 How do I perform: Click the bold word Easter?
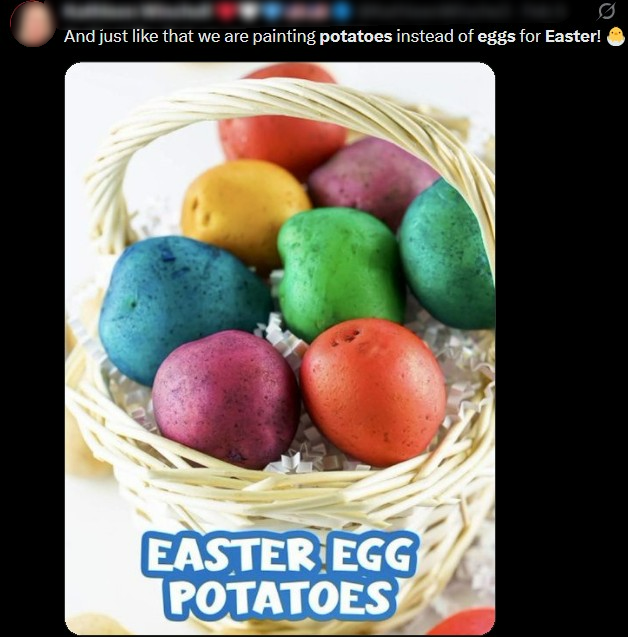click(570, 37)
